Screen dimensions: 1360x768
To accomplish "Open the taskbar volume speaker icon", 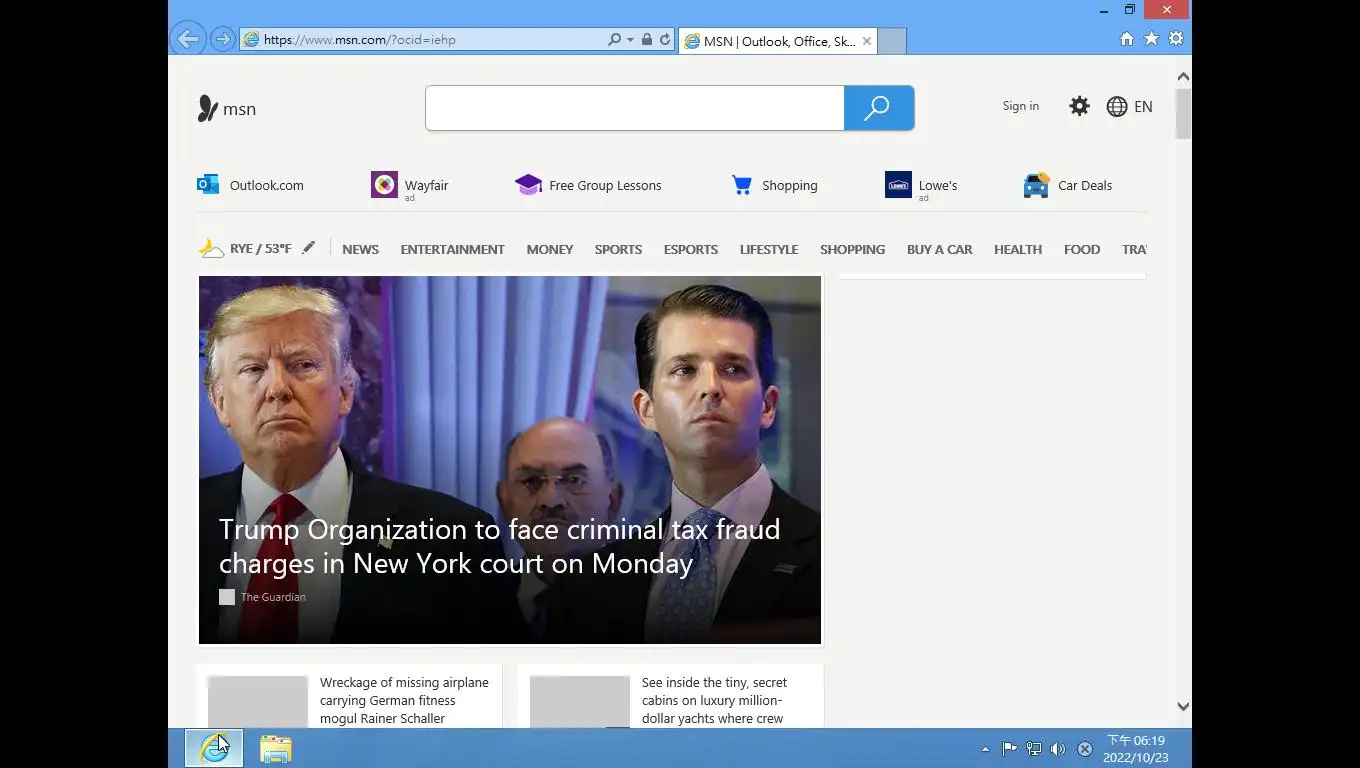I will click(x=1058, y=749).
